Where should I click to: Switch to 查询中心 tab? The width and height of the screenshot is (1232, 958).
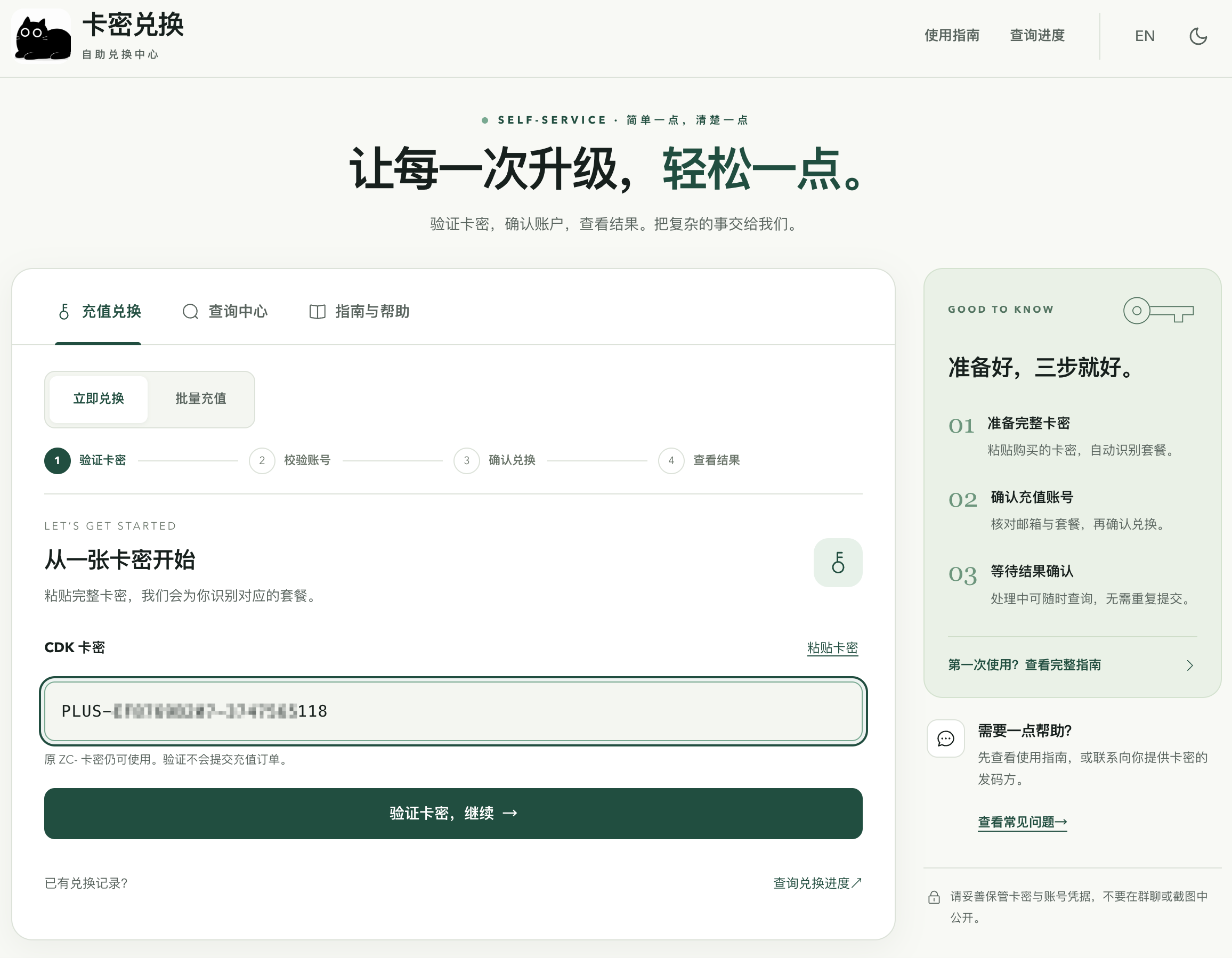pos(224,312)
